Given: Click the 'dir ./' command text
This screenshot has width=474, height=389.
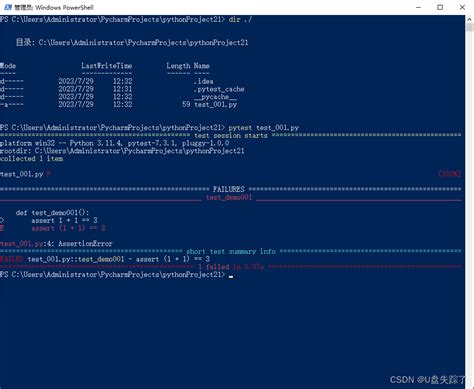Looking at the screenshot, I should coord(240,19).
